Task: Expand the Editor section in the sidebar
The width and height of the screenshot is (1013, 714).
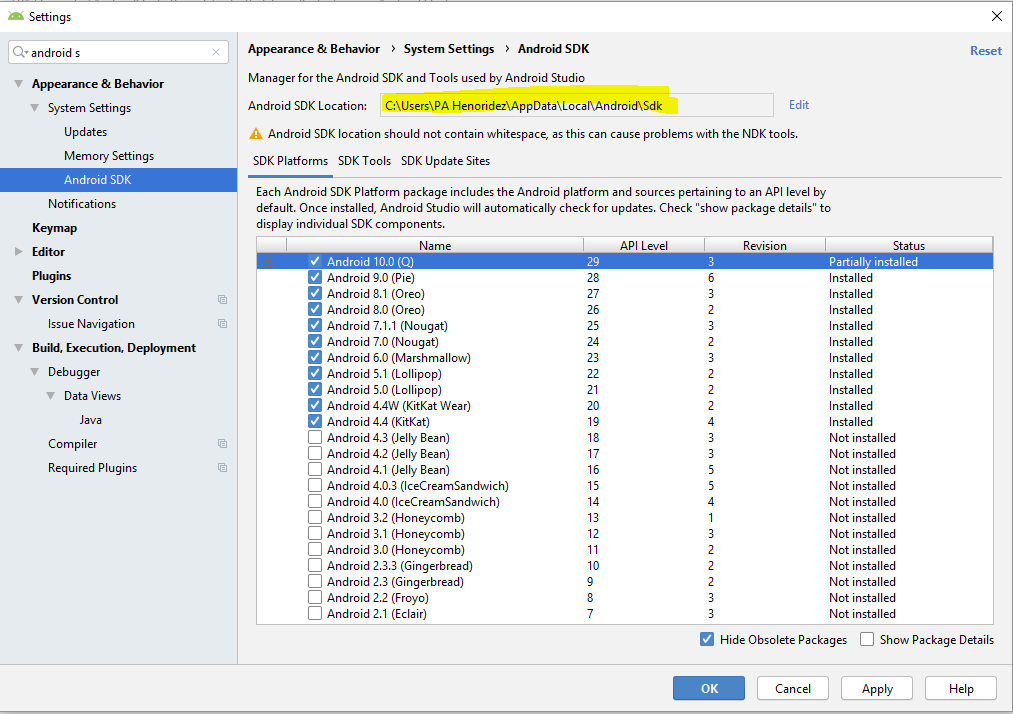Action: click(19, 252)
